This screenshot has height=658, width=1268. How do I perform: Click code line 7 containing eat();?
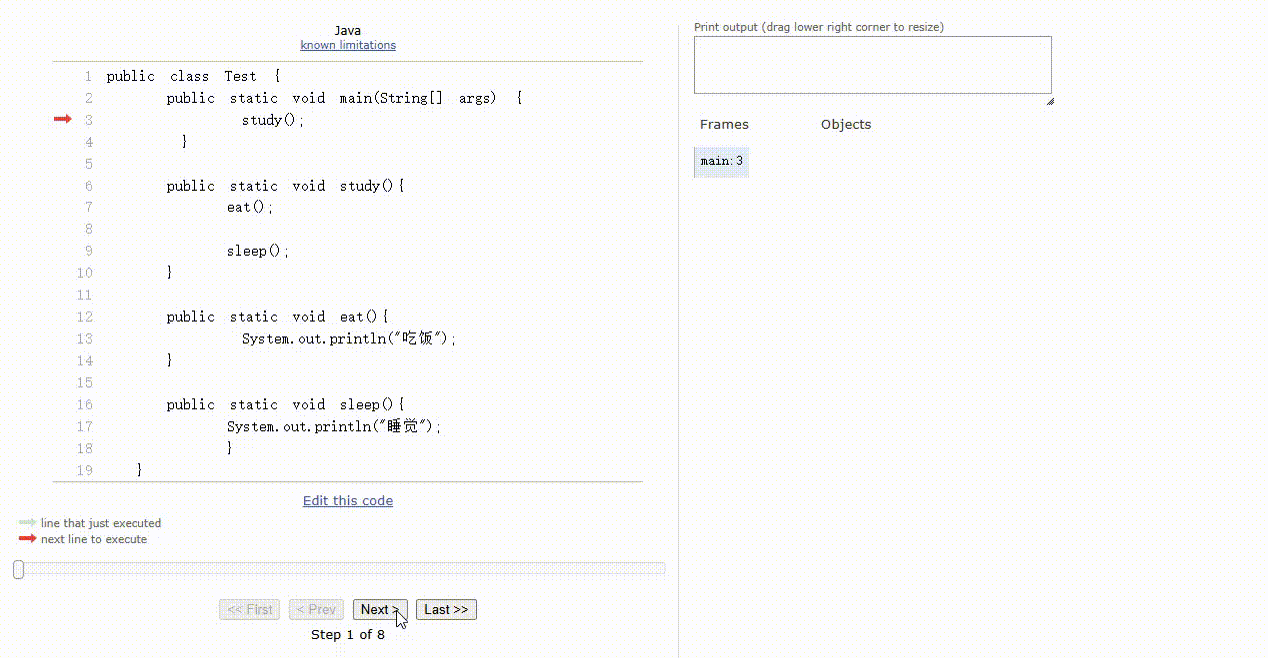click(249, 207)
